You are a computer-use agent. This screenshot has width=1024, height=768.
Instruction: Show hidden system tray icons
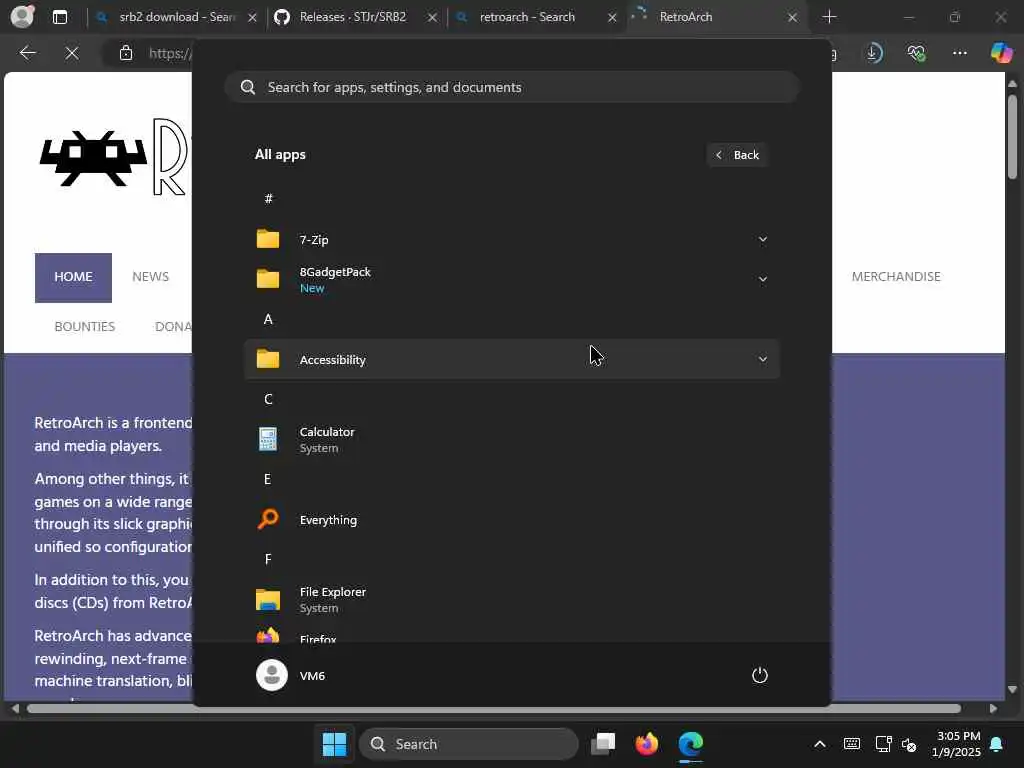click(x=820, y=744)
